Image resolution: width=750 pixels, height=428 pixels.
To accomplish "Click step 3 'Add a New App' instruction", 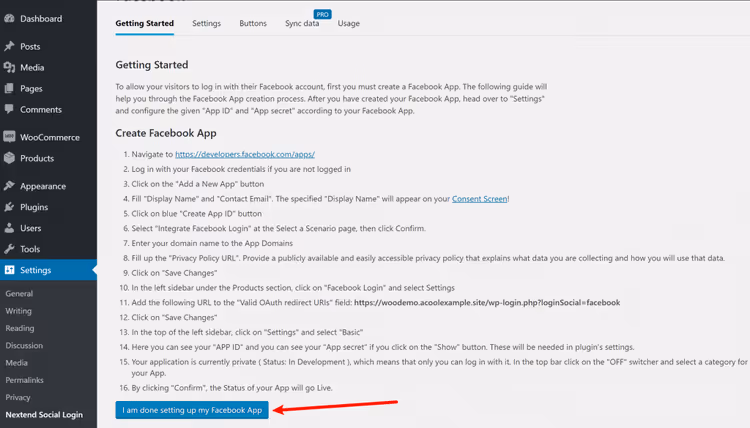I will pos(198,184).
